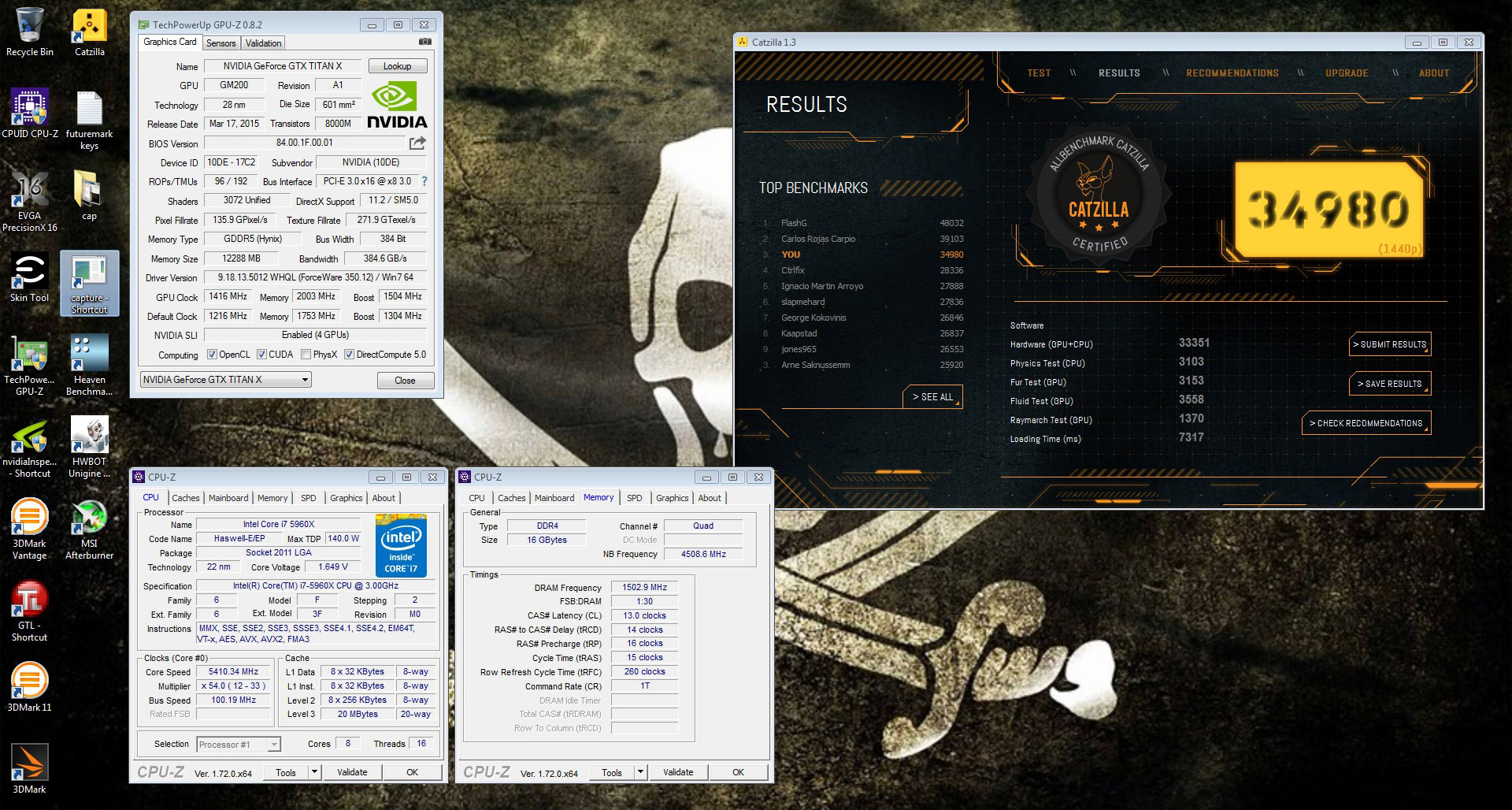Launch the Catzilla desktop shortcut
This screenshot has width=1512, height=810.
(90, 32)
